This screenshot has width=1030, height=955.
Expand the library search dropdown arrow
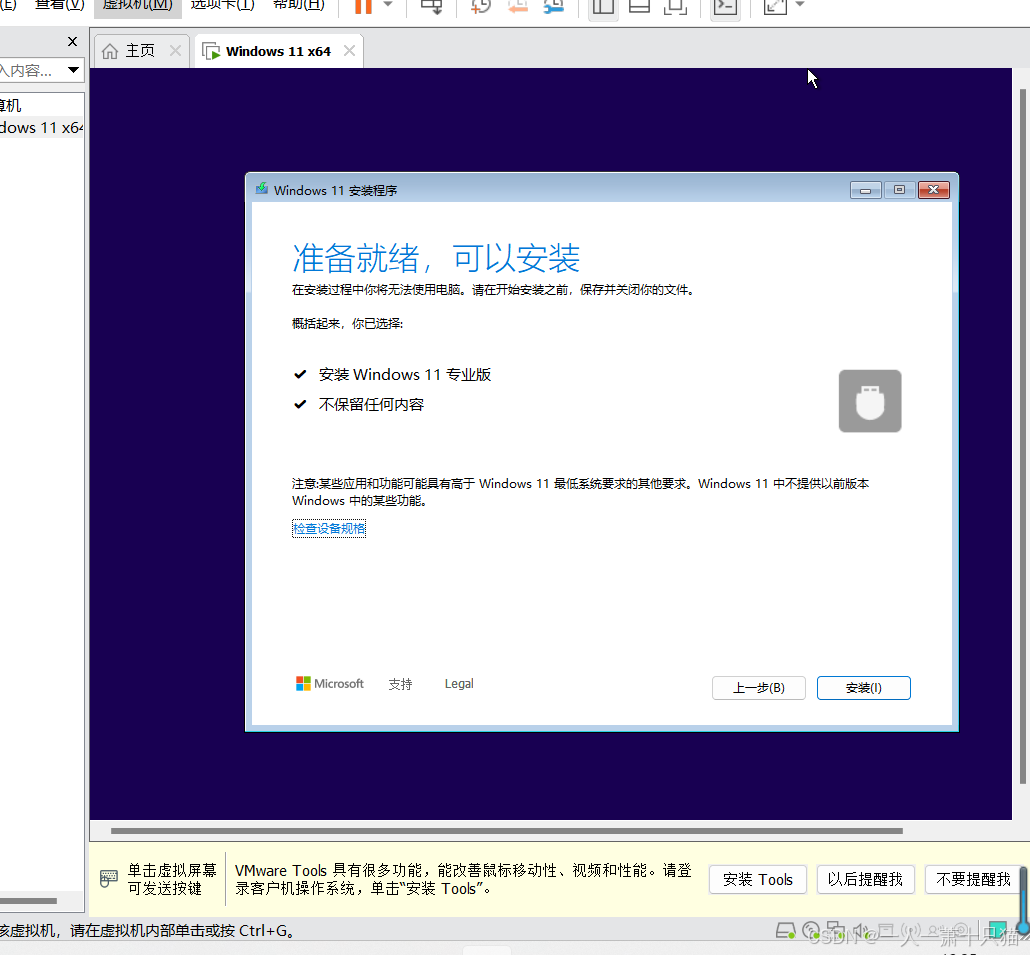tap(74, 70)
